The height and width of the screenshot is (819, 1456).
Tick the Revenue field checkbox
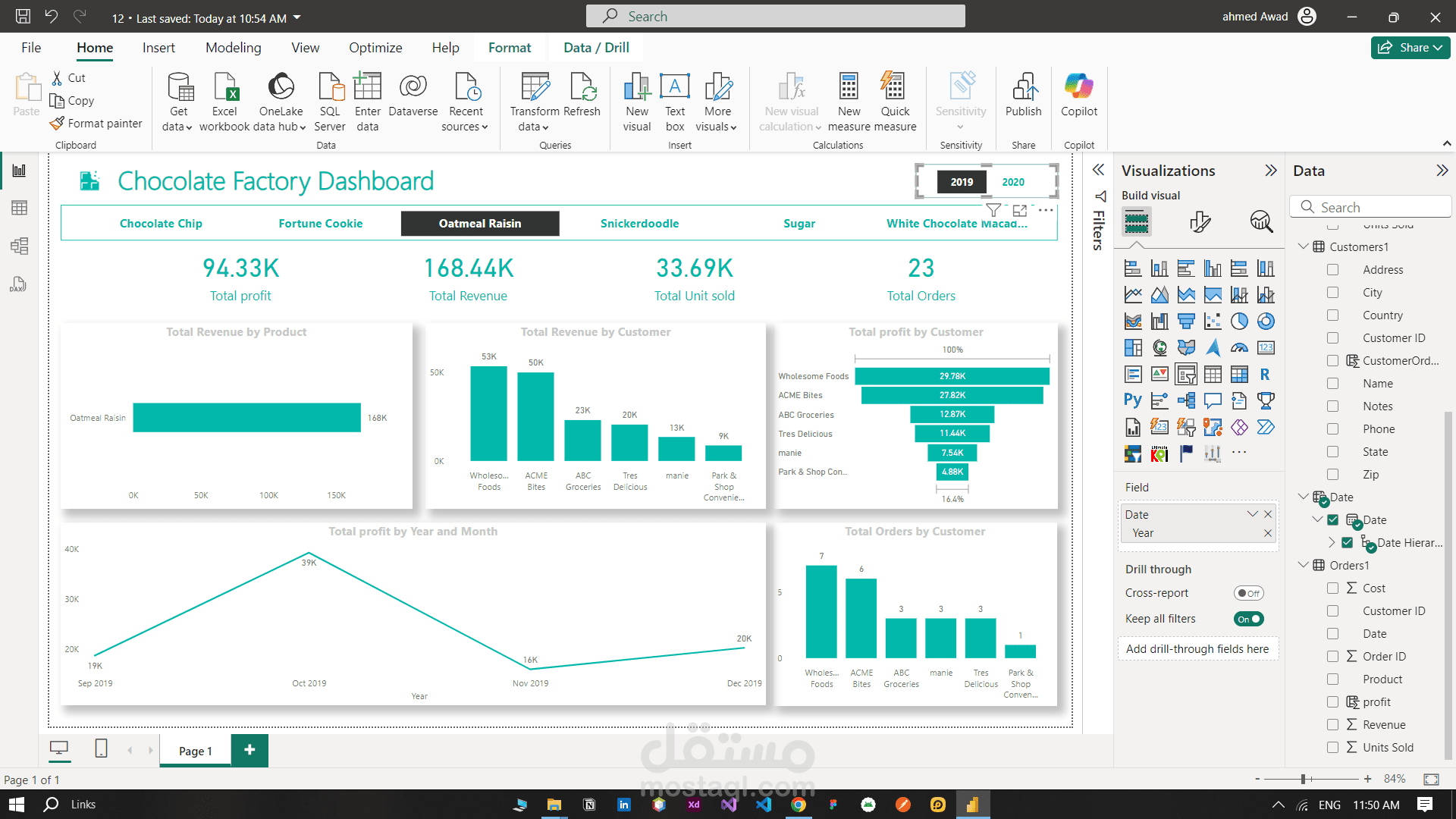click(x=1332, y=725)
